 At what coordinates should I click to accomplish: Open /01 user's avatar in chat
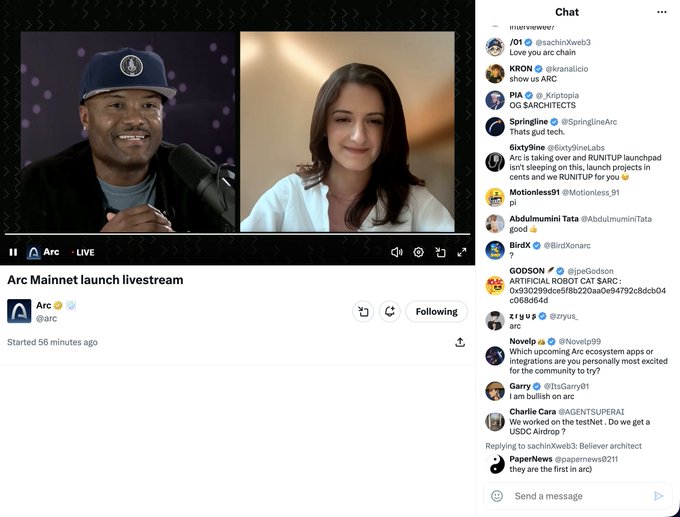495,47
